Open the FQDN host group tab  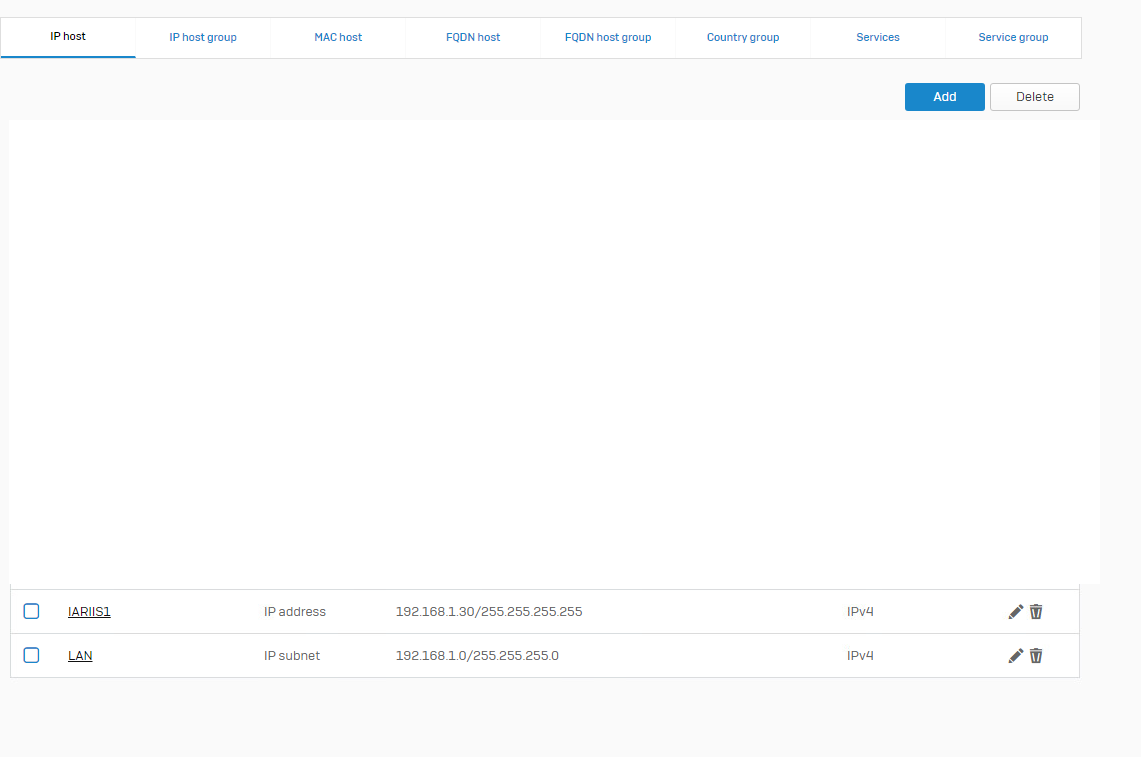click(608, 37)
